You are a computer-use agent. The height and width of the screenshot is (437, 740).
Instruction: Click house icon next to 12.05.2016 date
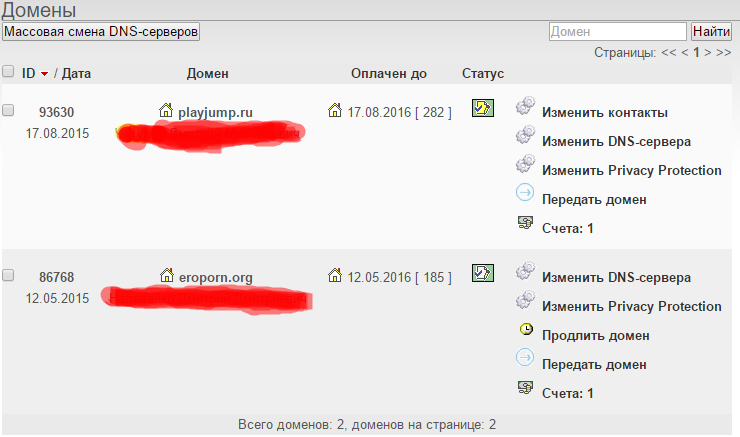(335, 275)
